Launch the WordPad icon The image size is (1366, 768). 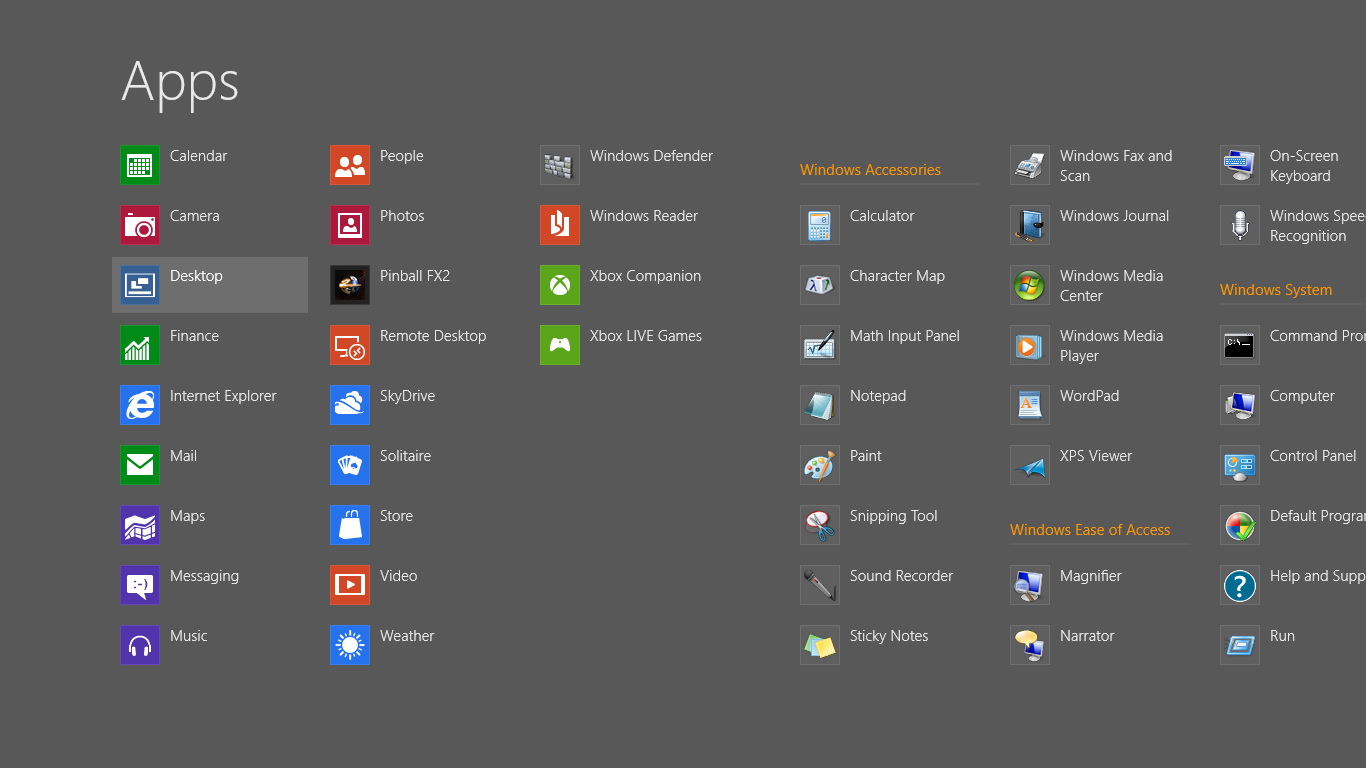click(1030, 405)
